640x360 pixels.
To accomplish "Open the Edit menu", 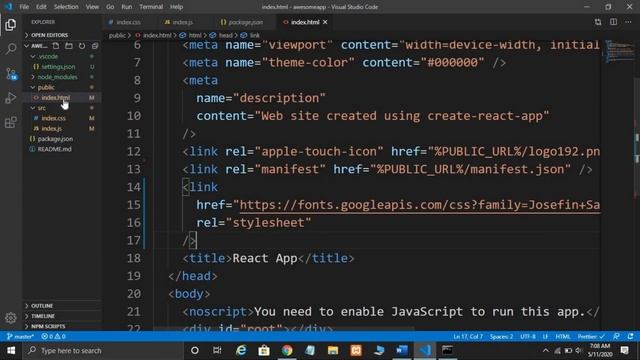I will pos(41,7).
